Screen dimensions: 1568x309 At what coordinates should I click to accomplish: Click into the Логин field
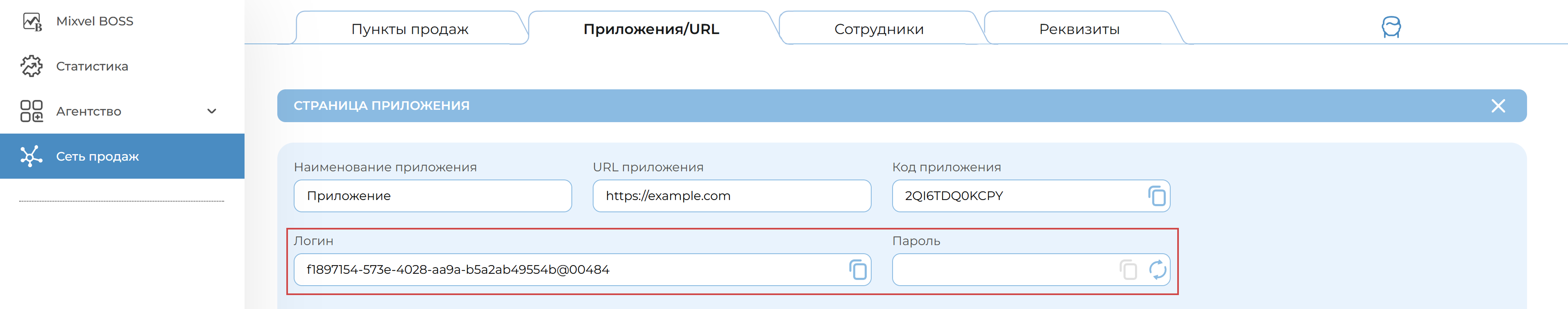point(566,270)
